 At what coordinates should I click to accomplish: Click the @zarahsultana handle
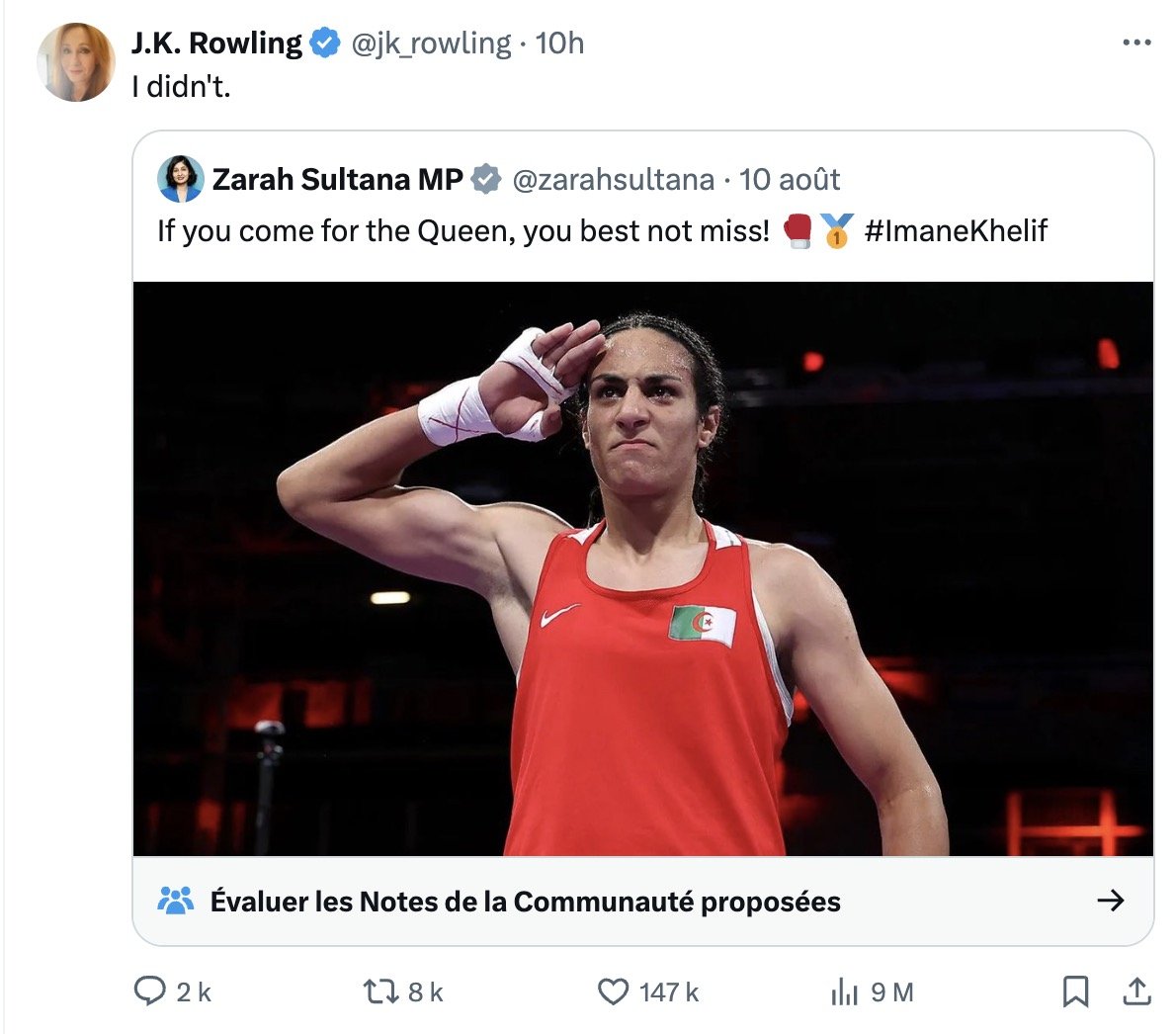(613, 179)
